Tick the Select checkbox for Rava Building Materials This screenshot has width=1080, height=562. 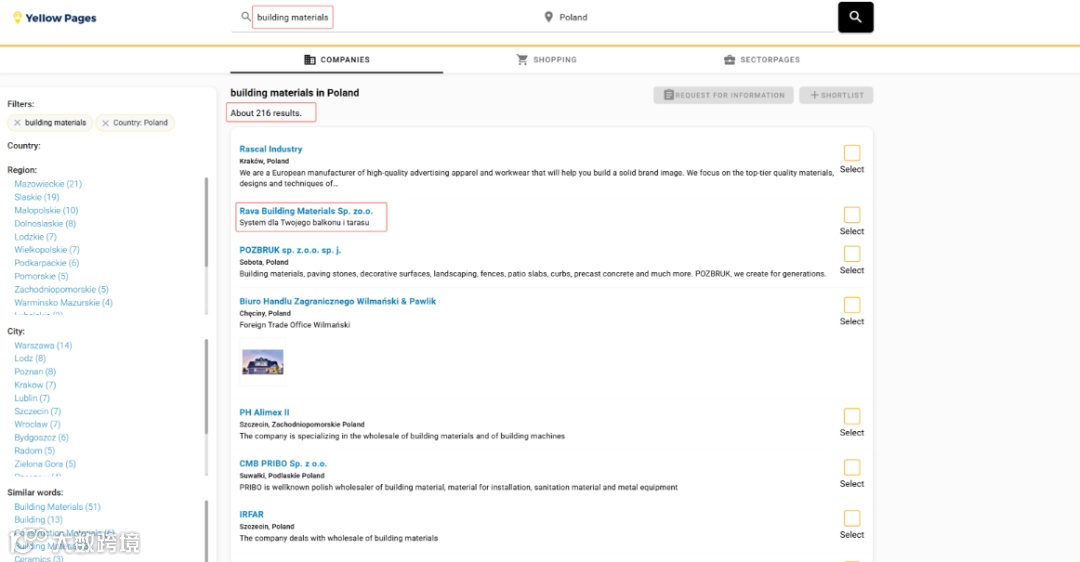click(852, 215)
